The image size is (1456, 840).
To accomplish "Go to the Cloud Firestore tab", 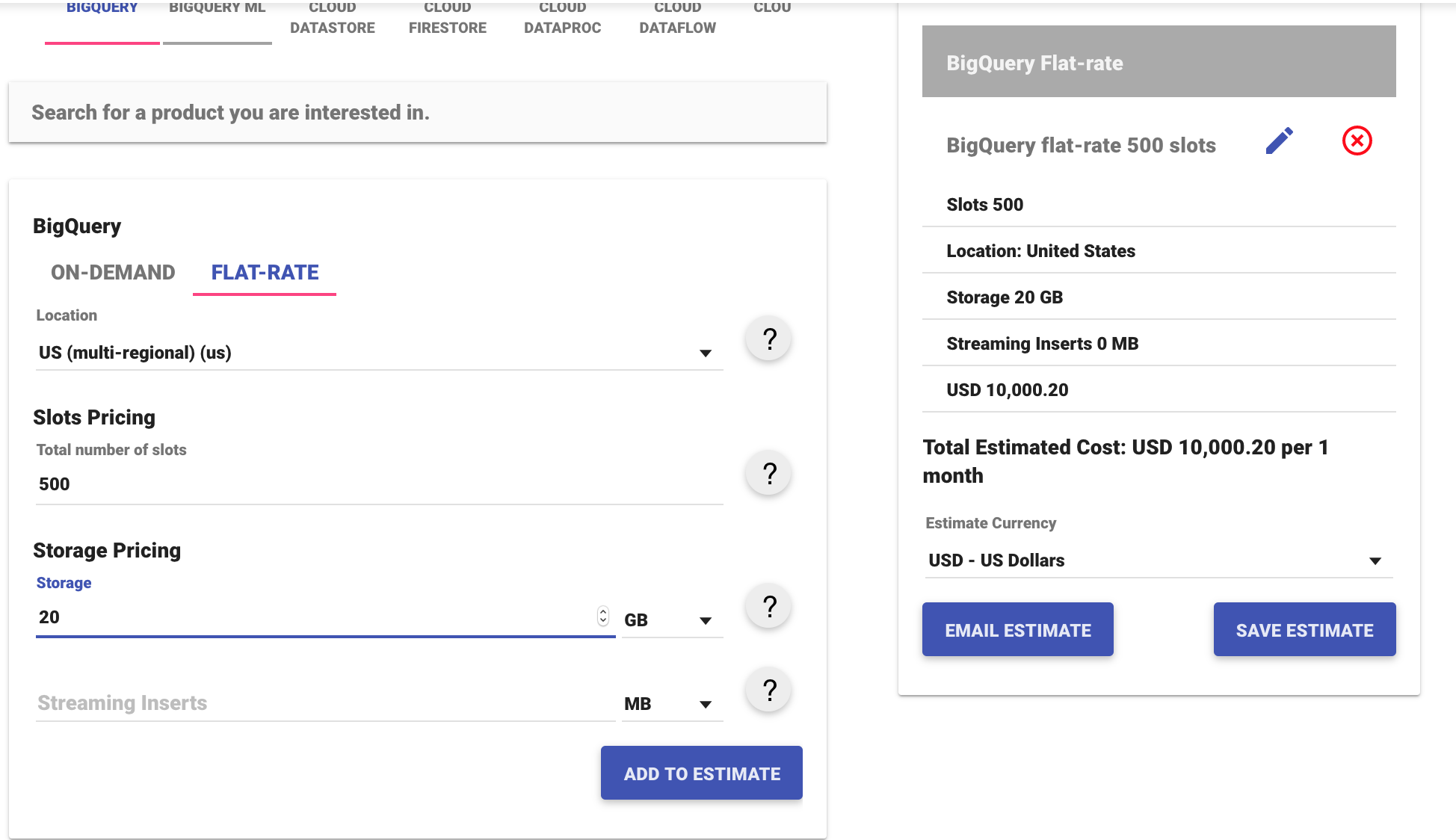I will pos(448,19).
